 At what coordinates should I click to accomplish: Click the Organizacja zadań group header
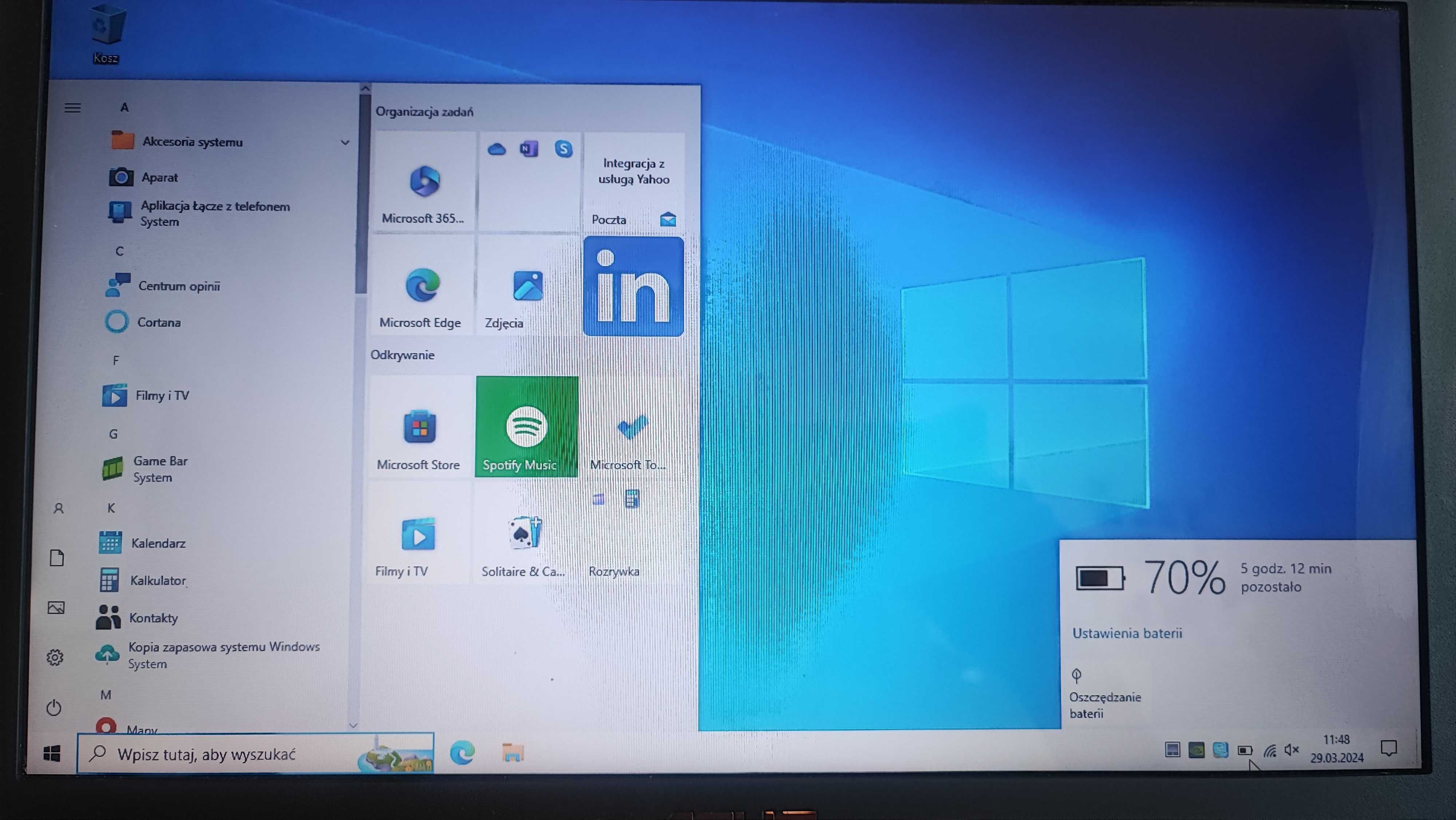424,111
